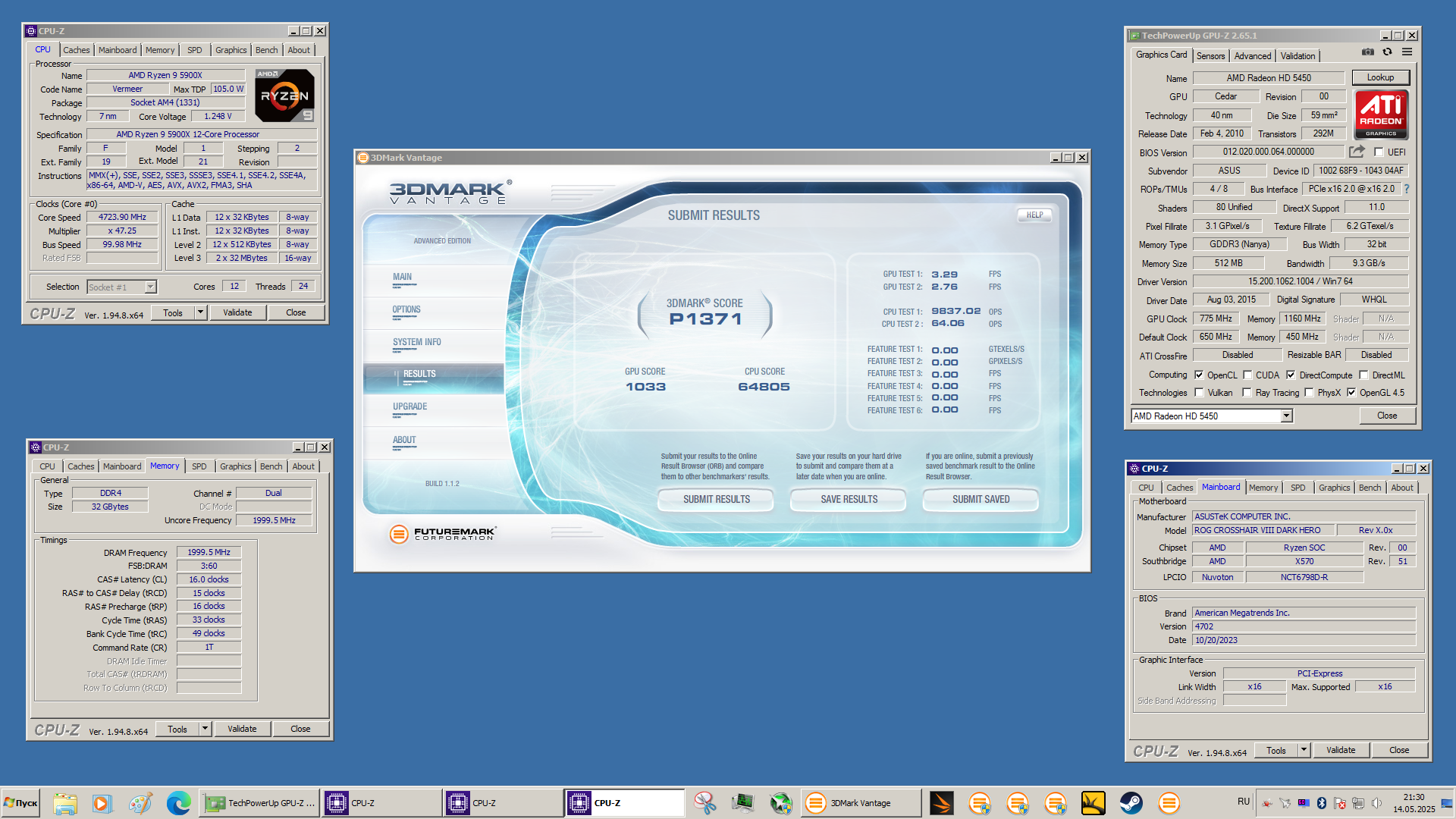Toggle the Ray Tracing checkbox
1456x819 pixels.
[x=1247, y=393]
